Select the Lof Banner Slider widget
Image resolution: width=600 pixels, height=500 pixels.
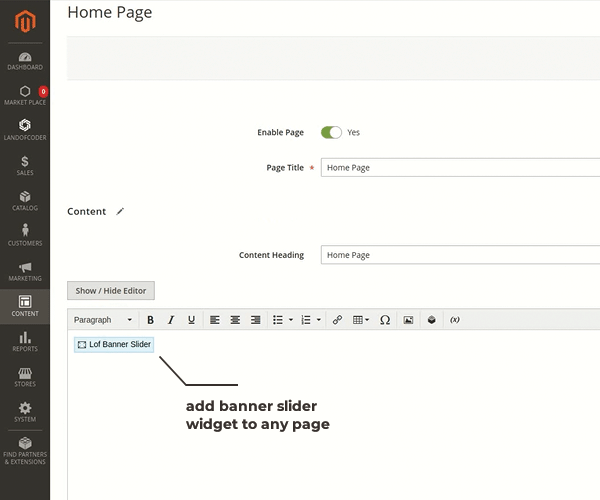tap(114, 344)
